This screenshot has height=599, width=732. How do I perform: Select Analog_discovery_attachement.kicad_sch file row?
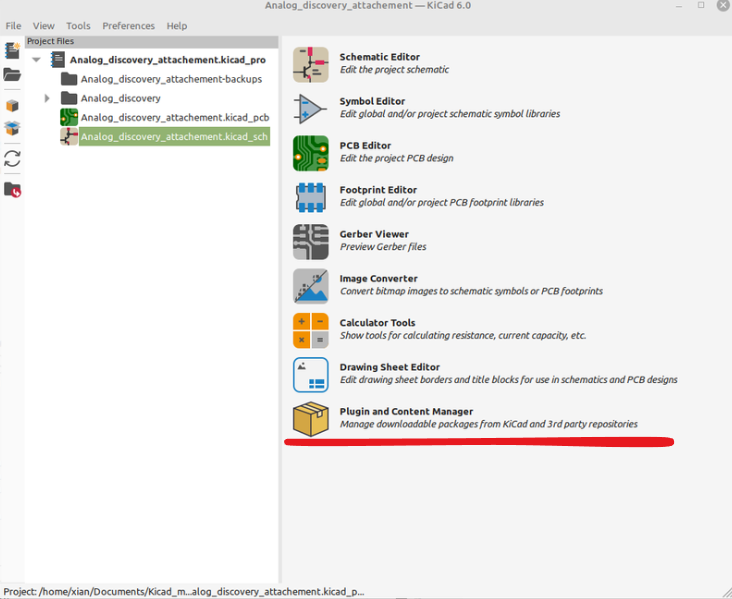[x=174, y=136]
